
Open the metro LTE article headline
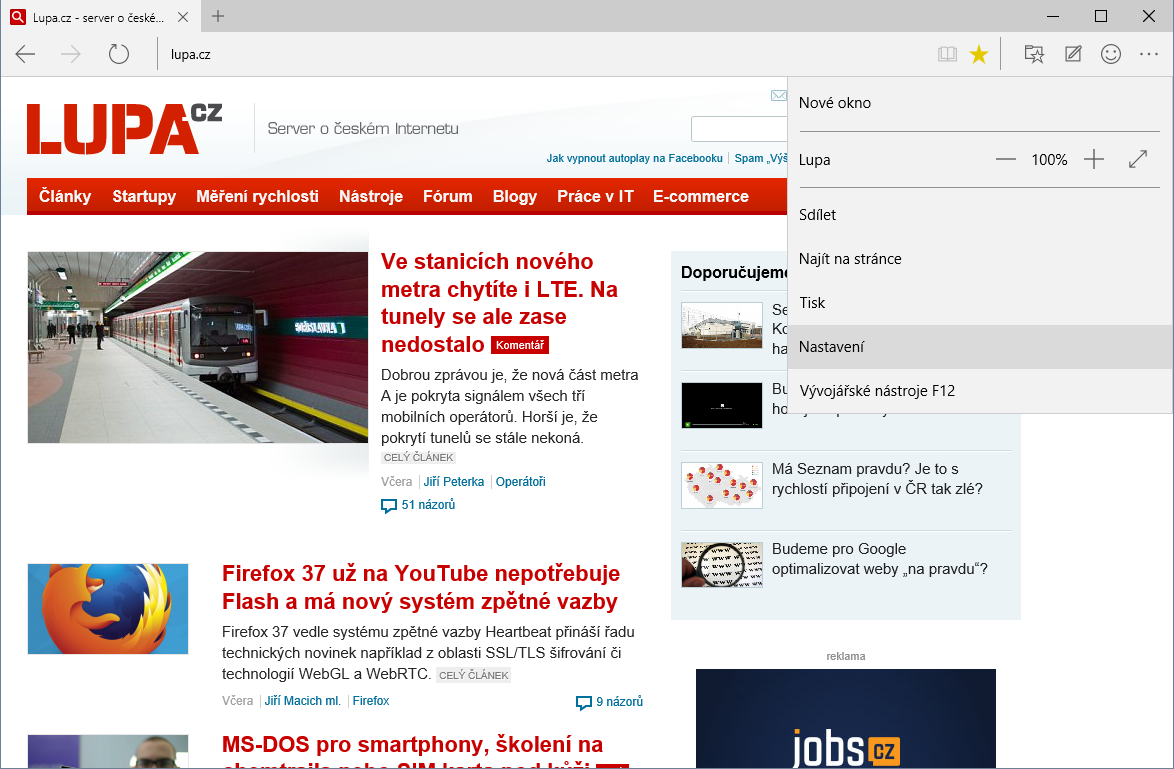point(499,303)
